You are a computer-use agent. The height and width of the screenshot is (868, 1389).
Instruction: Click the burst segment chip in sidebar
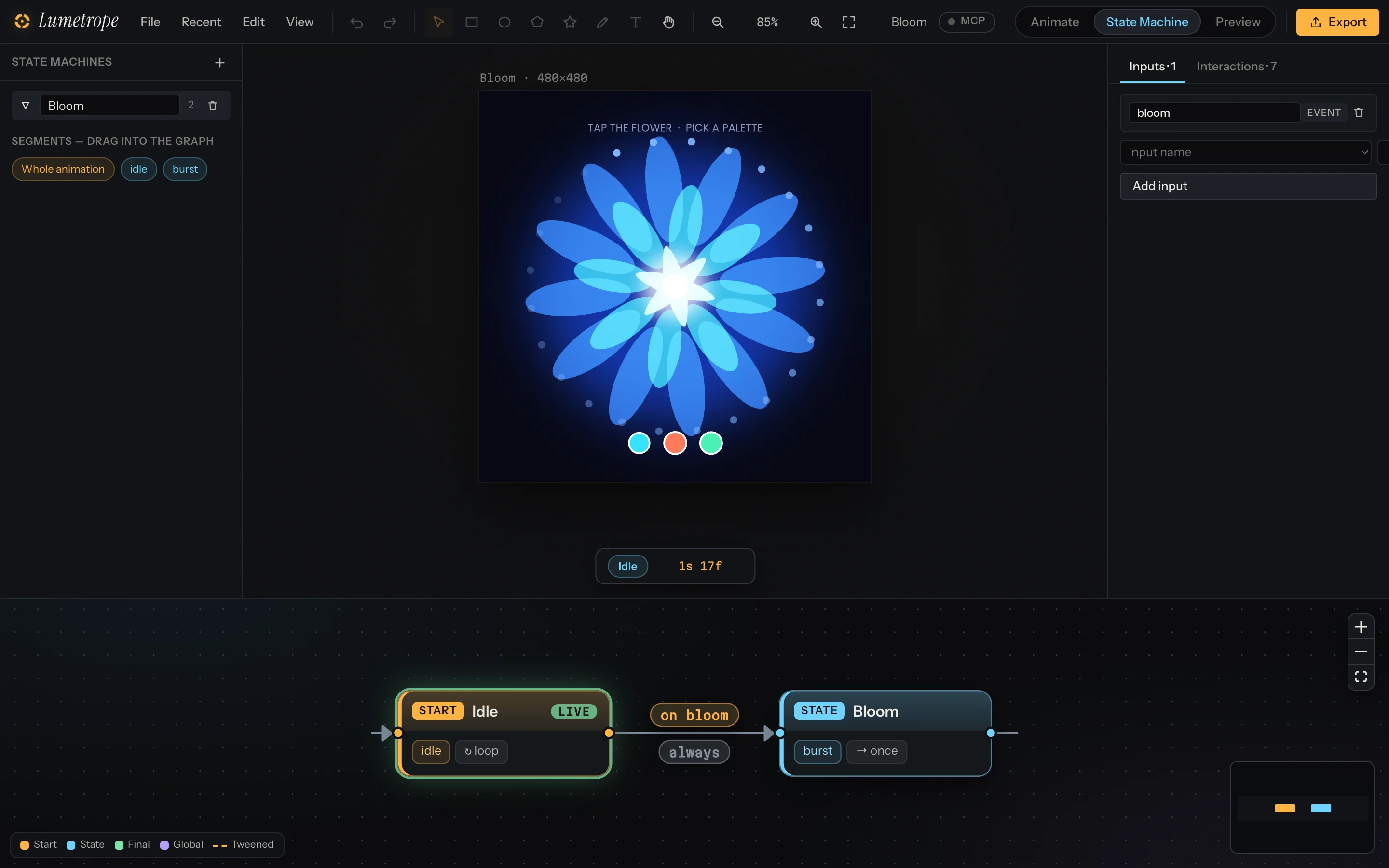185,169
